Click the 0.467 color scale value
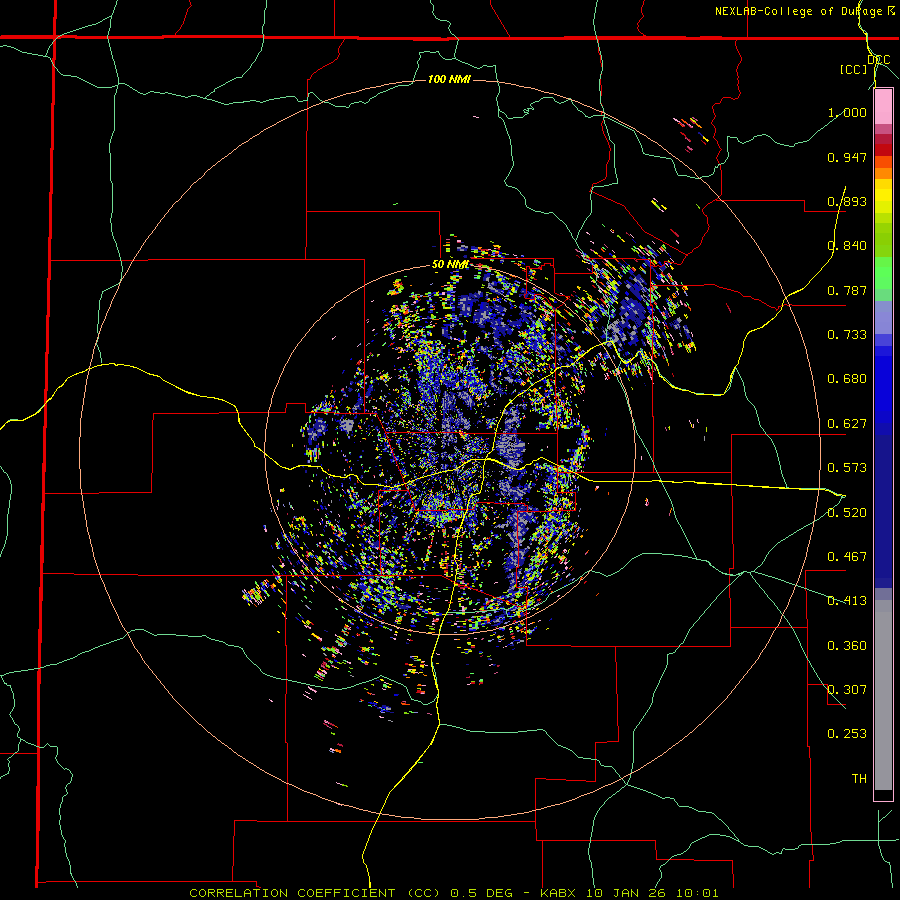 (847, 557)
